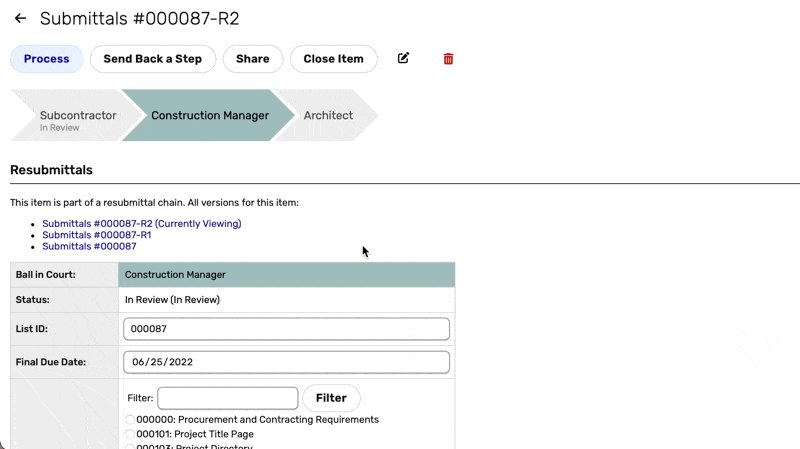Select 000101 Project Title Page radio
The height and width of the screenshot is (449, 800).
(130, 435)
